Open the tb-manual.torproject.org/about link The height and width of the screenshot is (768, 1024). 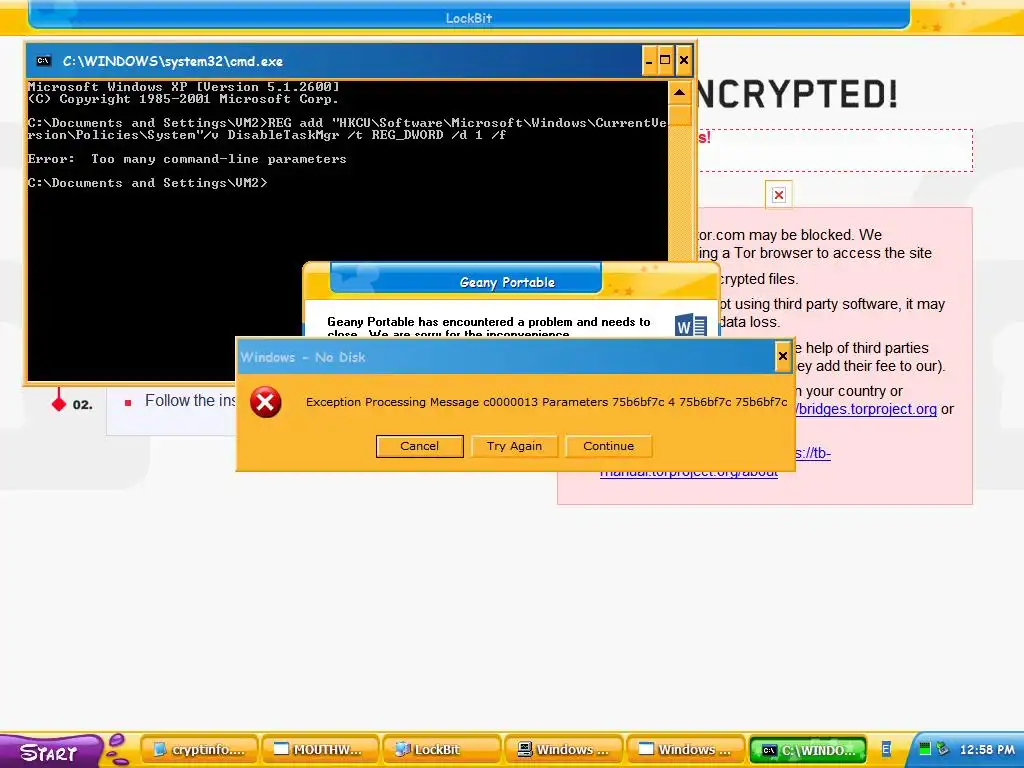(x=689, y=471)
